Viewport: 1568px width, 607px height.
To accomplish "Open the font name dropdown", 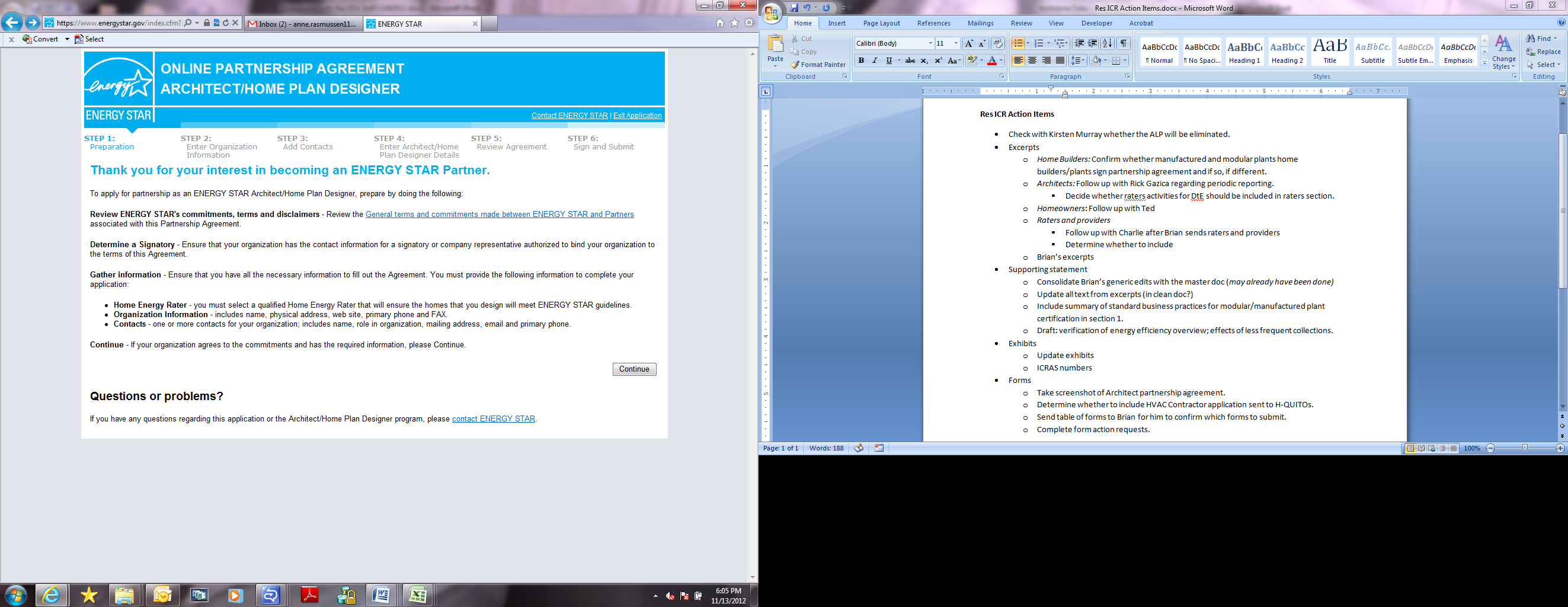I will (x=930, y=43).
